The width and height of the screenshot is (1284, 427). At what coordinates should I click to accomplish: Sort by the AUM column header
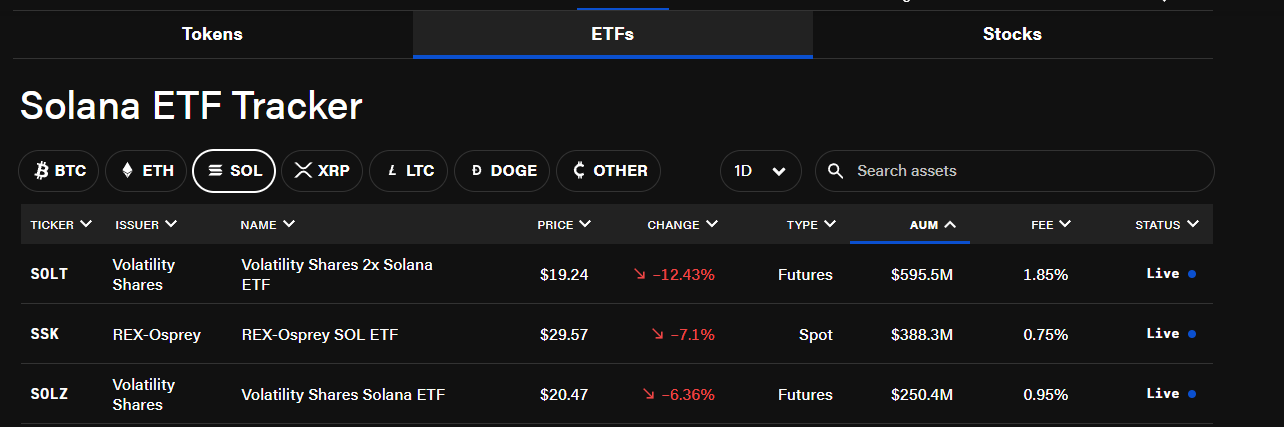click(923, 225)
